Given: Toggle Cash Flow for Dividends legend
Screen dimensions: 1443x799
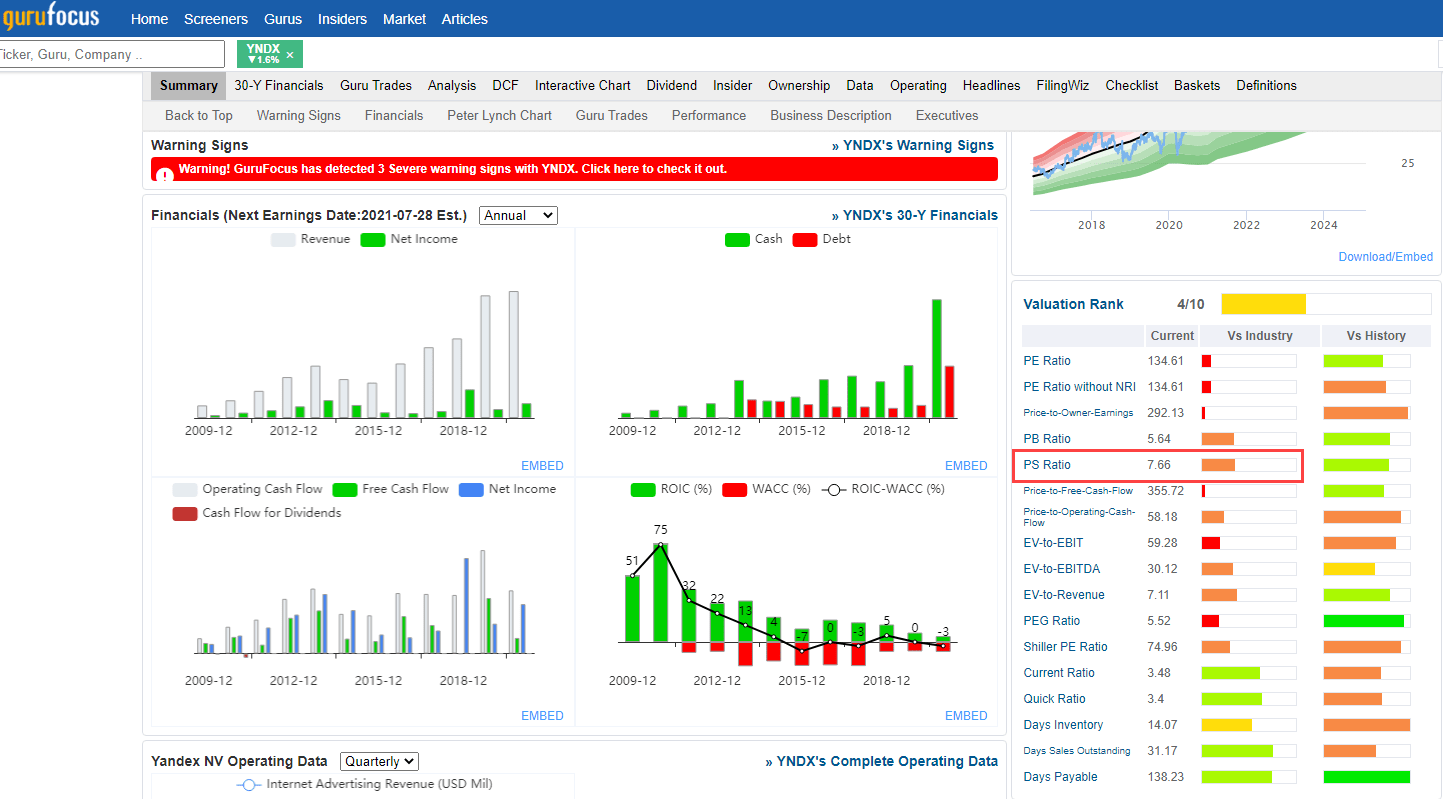Looking at the screenshot, I should pos(185,513).
